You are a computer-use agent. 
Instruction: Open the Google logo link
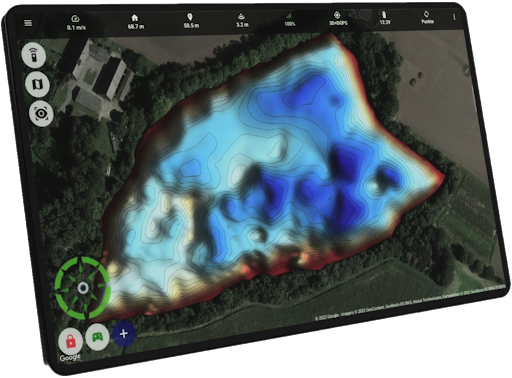click(70, 358)
